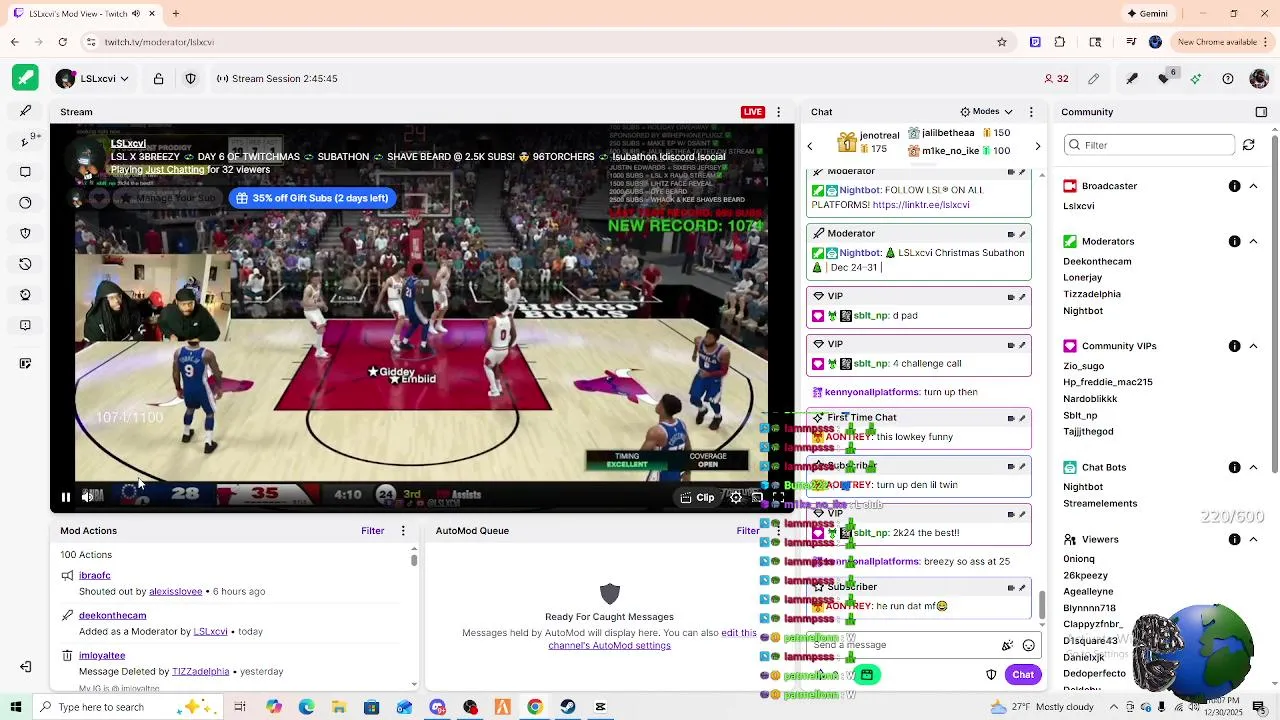Mute the stream volume icon
Screen dimensions: 1280x720
(x=88, y=497)
